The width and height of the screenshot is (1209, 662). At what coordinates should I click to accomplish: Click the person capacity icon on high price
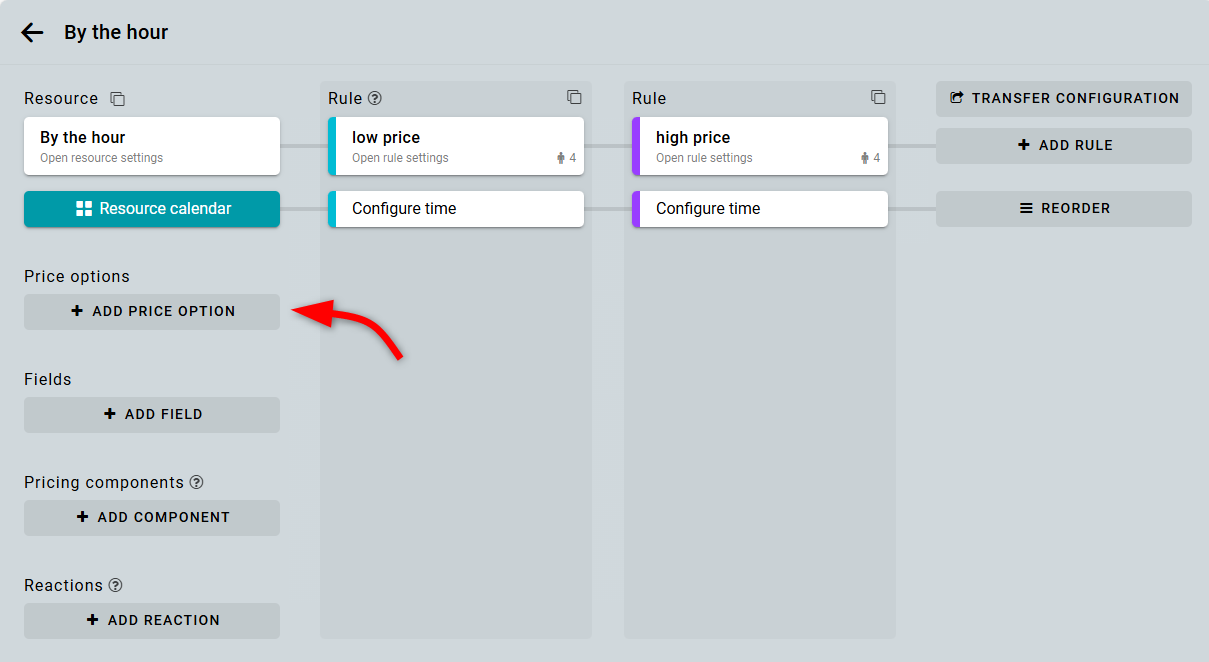865,158
